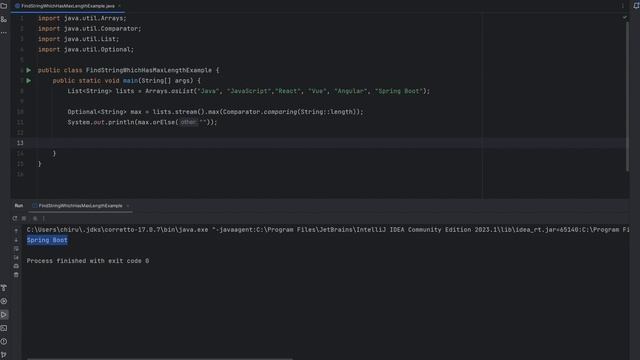The image size is (640, 360).
Task: Click 'Process finished with exit code 0' text
Action: 88,261
